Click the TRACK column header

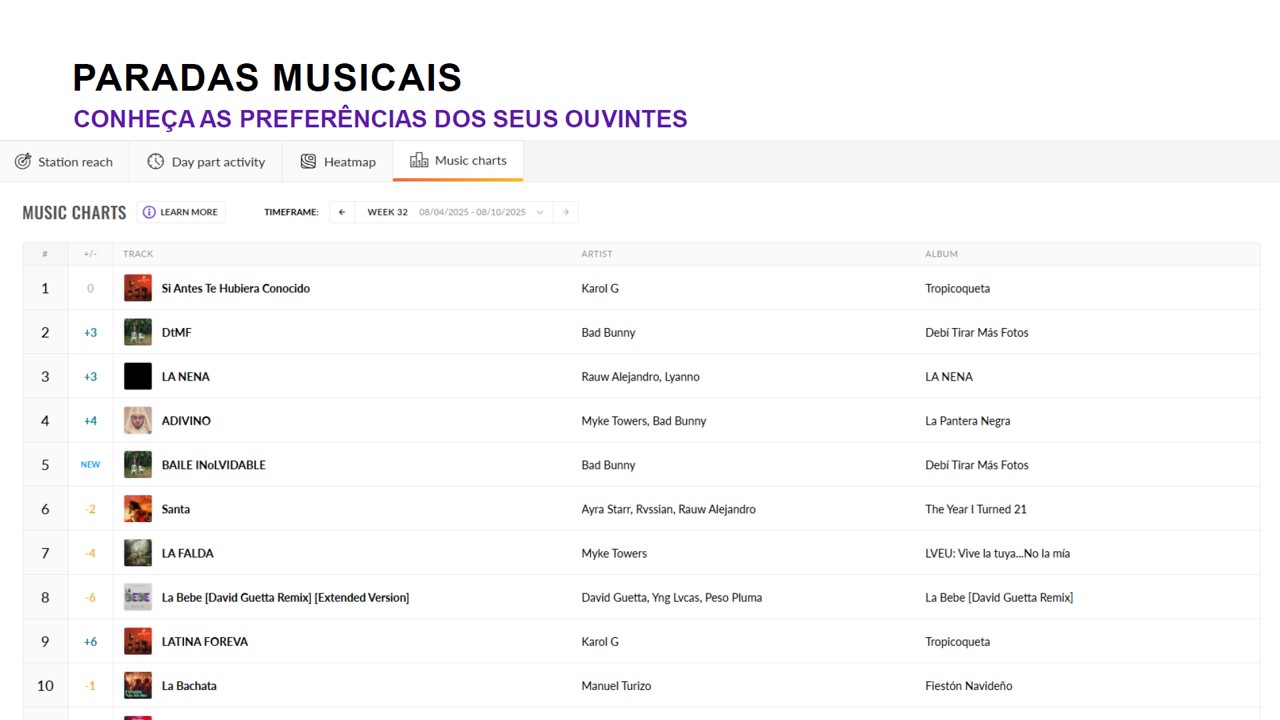138,254
